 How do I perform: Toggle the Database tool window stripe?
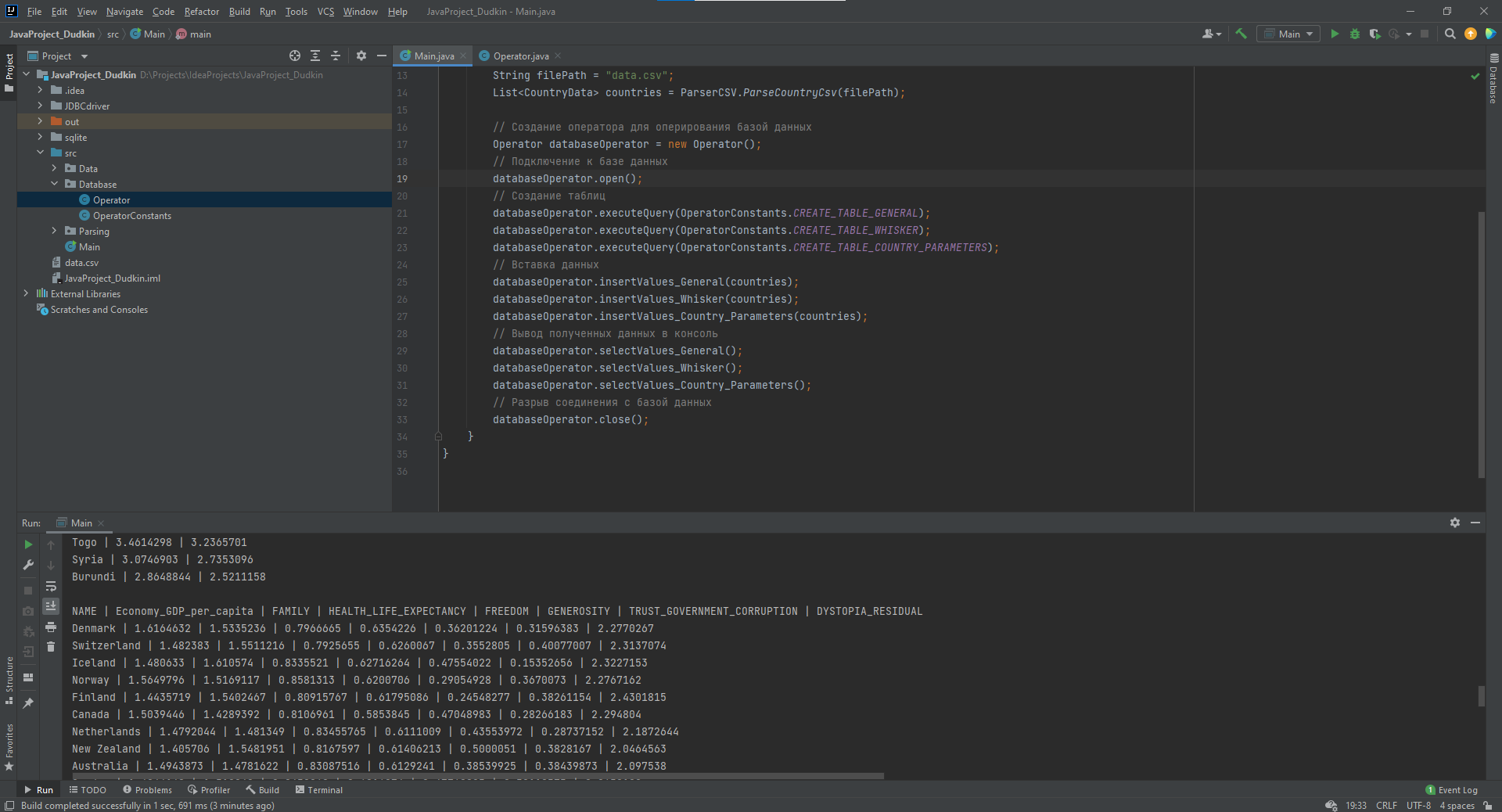pyautogui.click(x=1493, y=79)
